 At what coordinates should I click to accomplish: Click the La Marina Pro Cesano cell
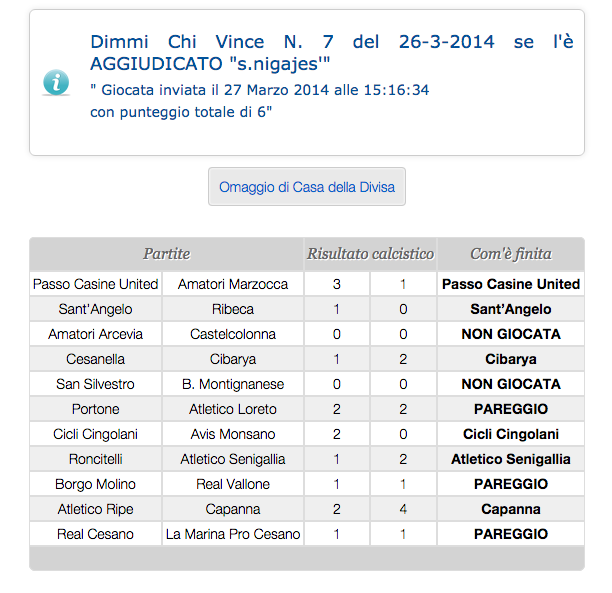[233, 534]
